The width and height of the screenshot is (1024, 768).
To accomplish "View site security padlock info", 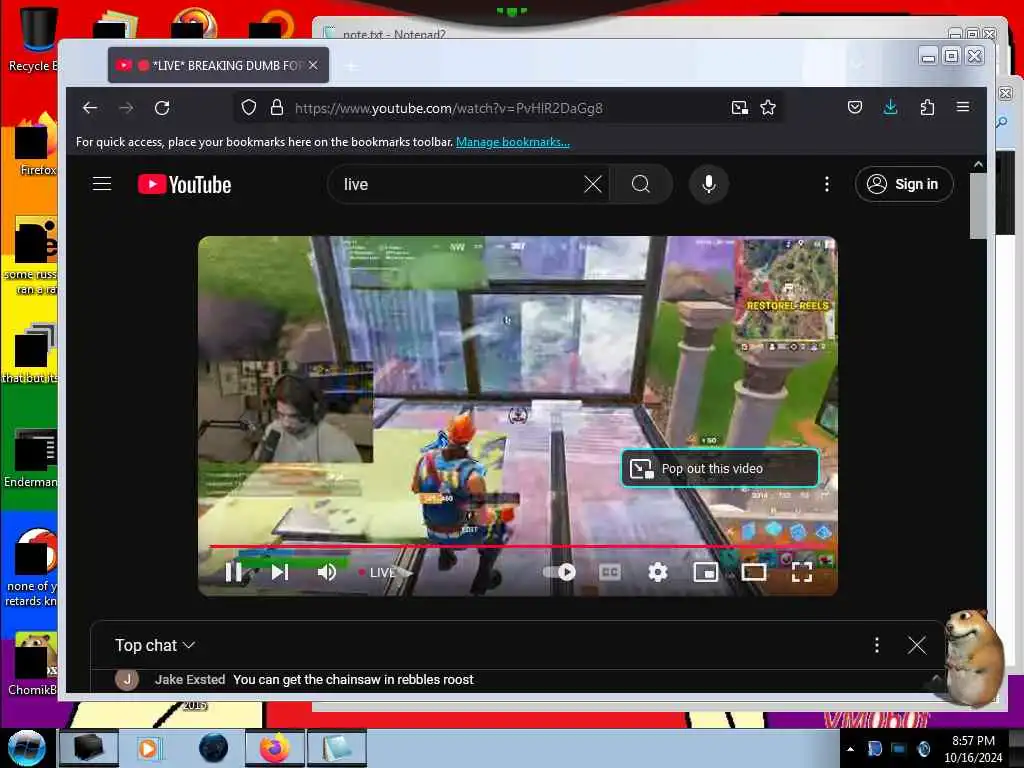I will (277, 107).
